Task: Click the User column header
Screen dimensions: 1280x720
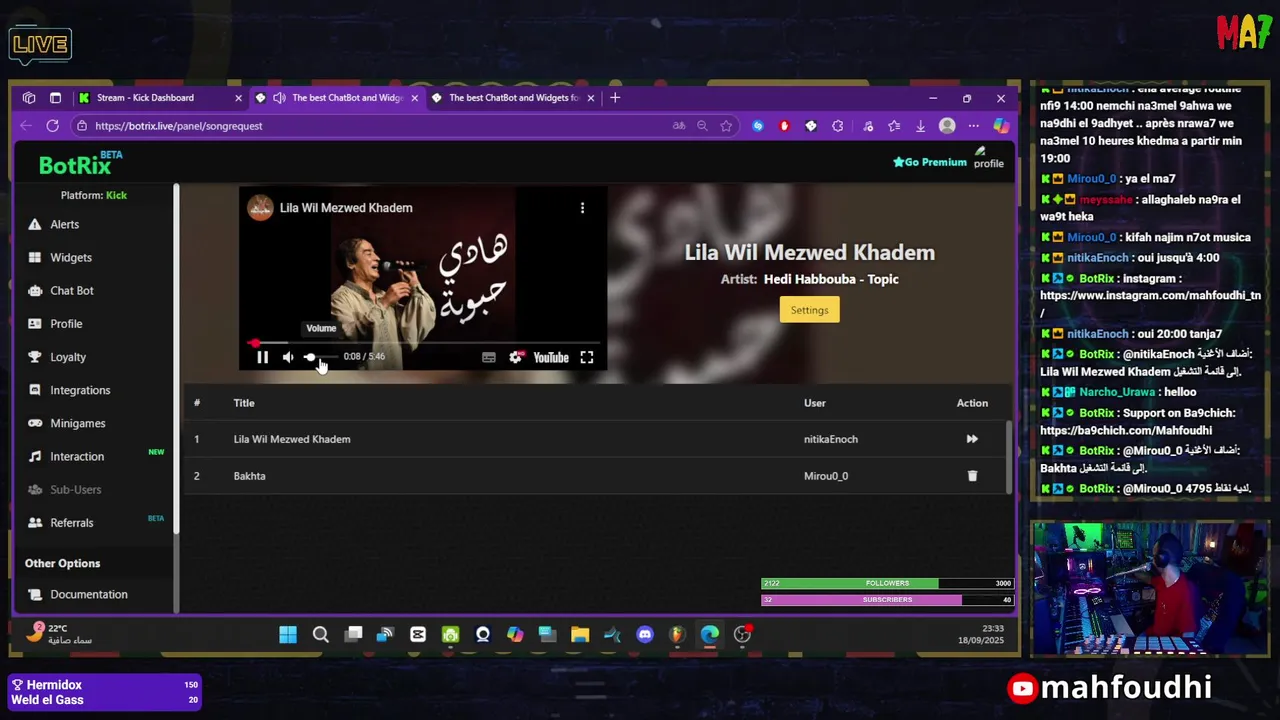Action: click(815, 403)
